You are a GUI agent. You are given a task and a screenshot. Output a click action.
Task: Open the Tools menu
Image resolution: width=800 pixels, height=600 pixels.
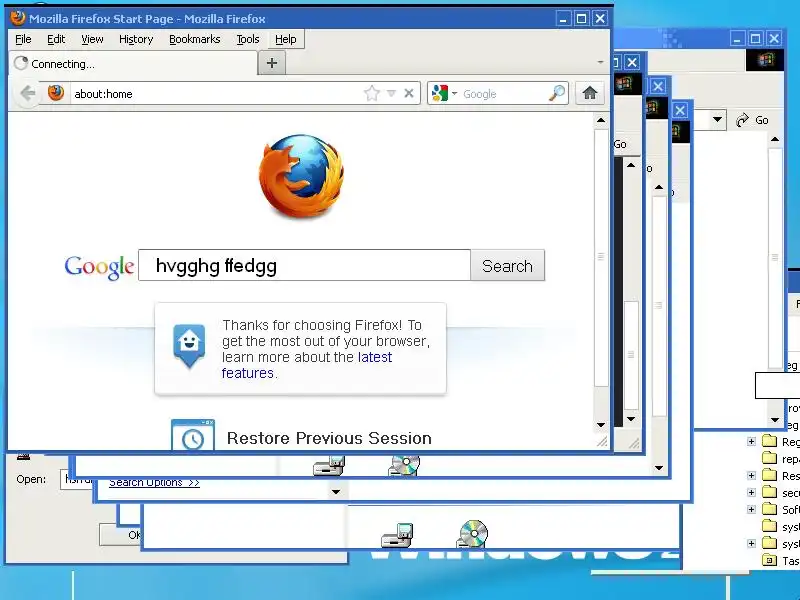point(247,39)
